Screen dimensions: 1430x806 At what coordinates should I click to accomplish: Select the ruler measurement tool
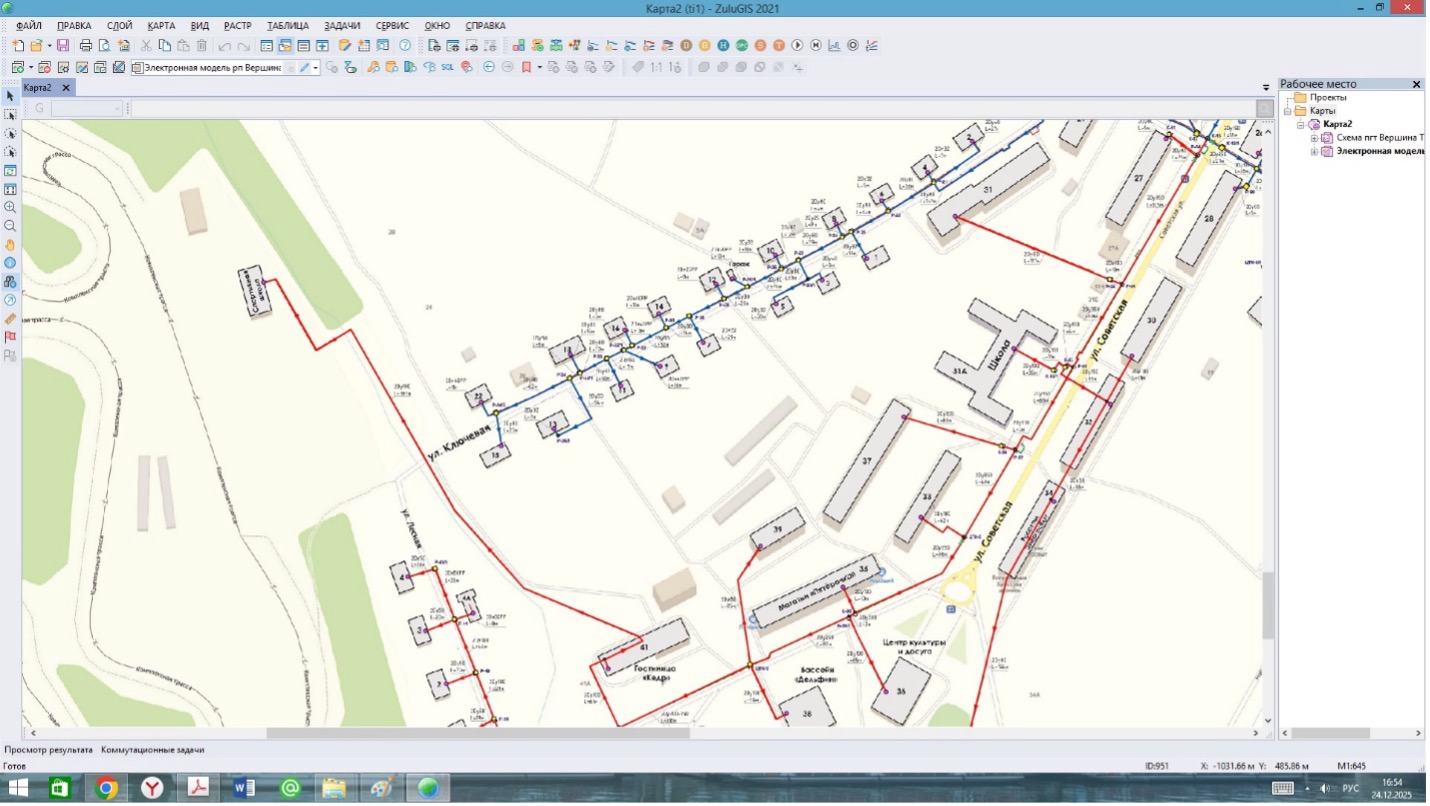tap(10, 318)
